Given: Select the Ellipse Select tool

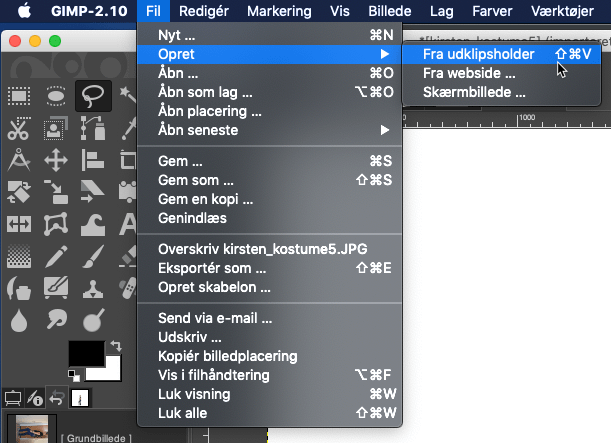Looking at the screenshot, I should [56, 96].
